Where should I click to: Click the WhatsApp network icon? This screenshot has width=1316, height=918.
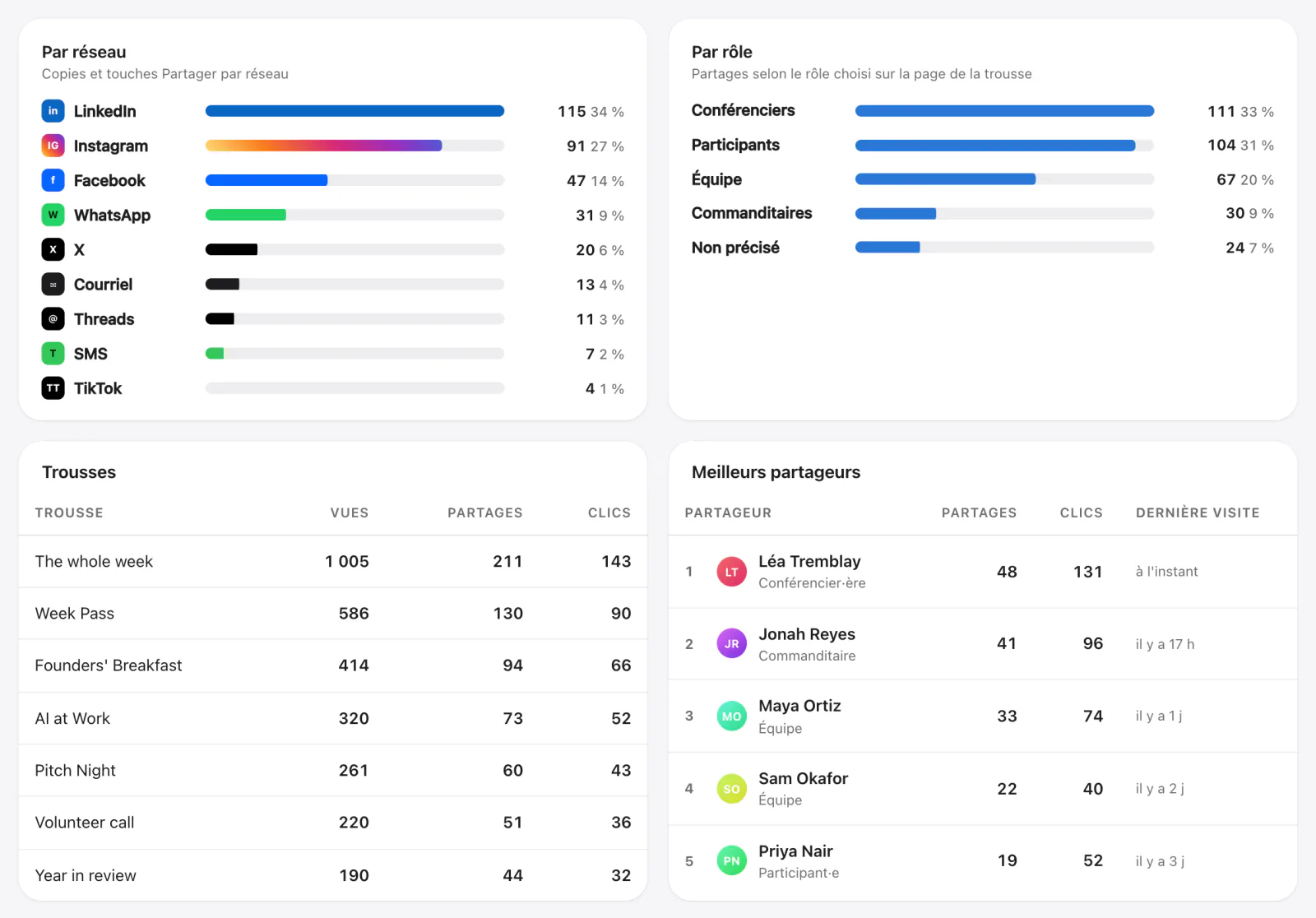[x=53, y=215]
